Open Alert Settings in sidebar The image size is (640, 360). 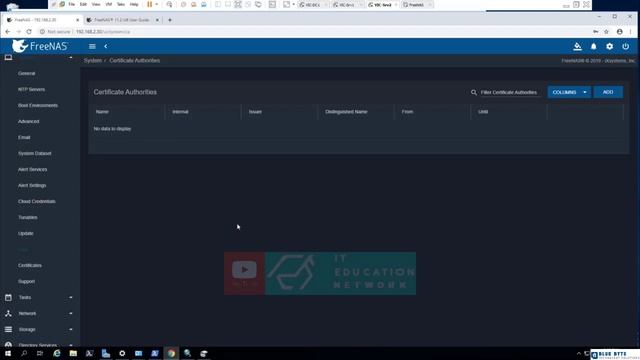pos(32,185)
